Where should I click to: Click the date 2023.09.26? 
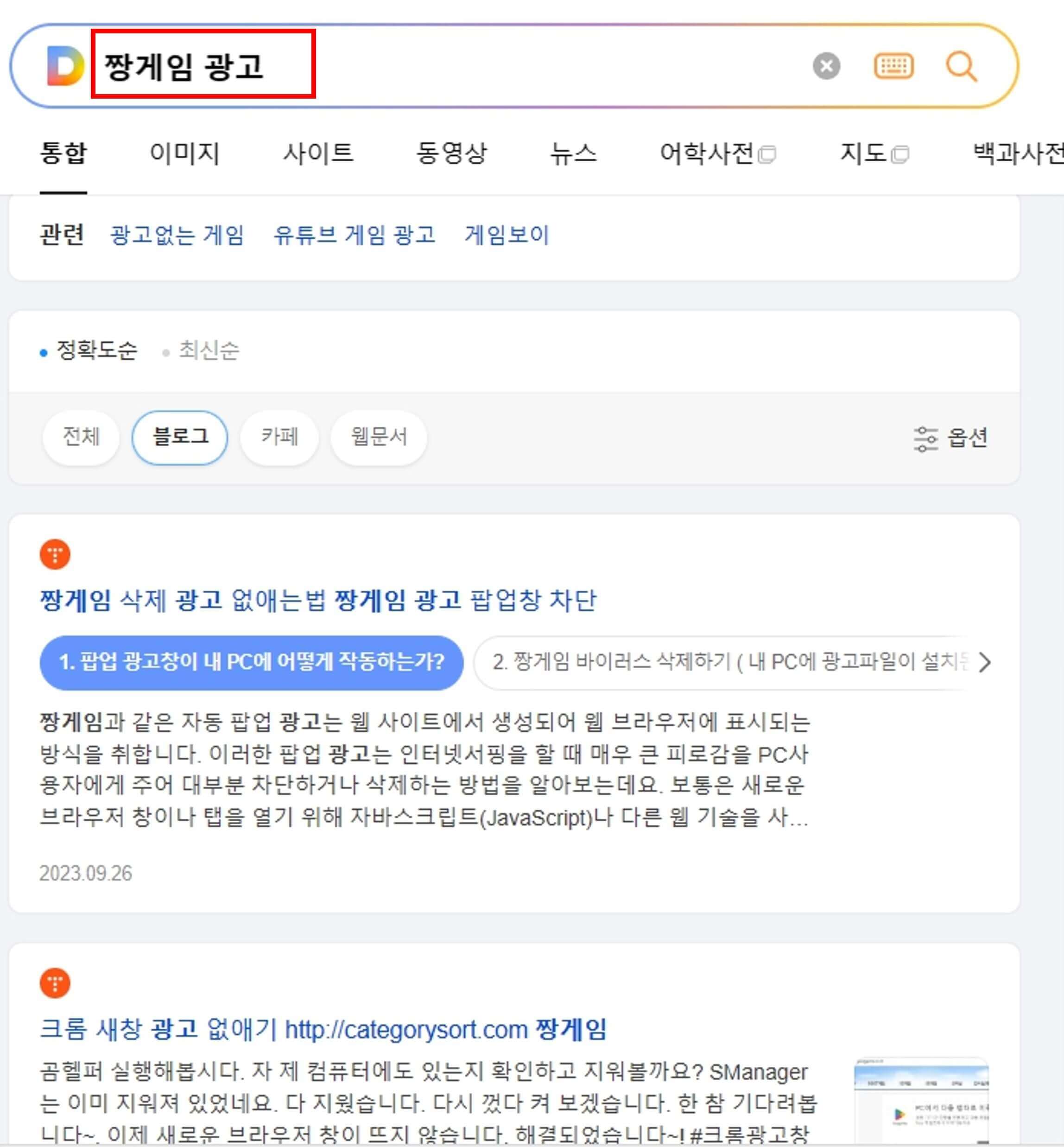[x=86, y=874]
